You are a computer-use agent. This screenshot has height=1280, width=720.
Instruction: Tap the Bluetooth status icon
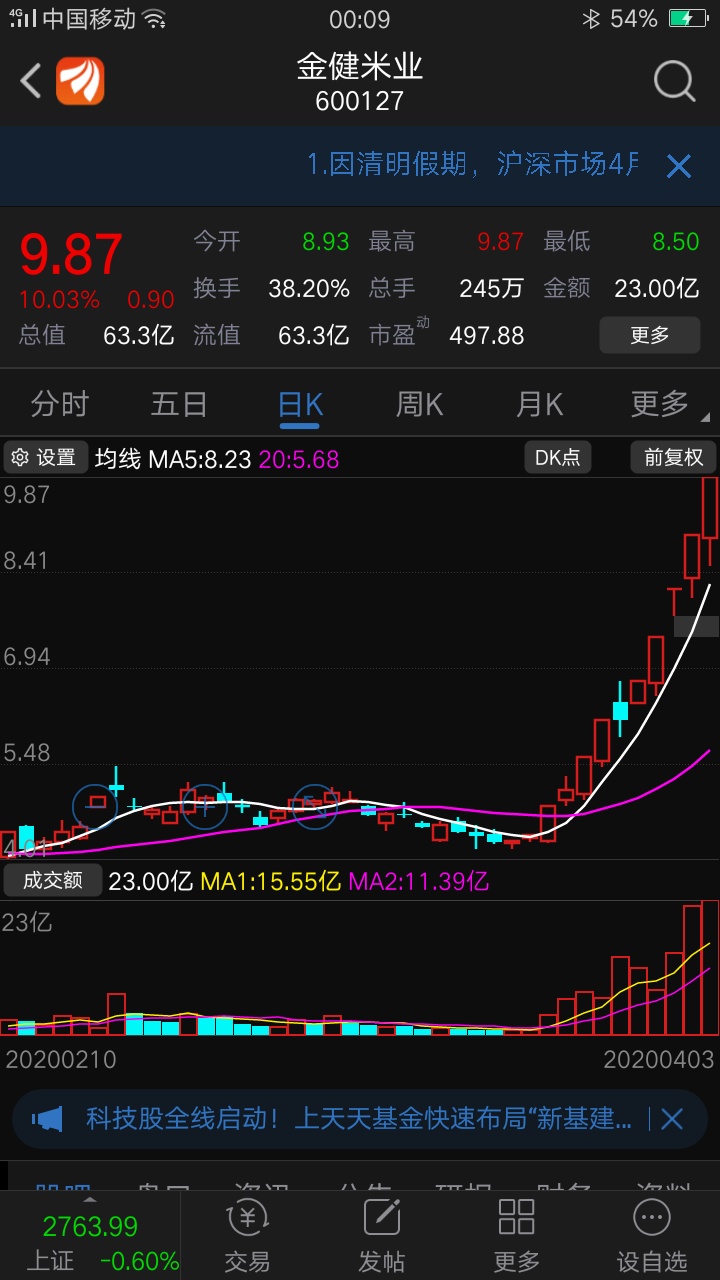(591, 19)
